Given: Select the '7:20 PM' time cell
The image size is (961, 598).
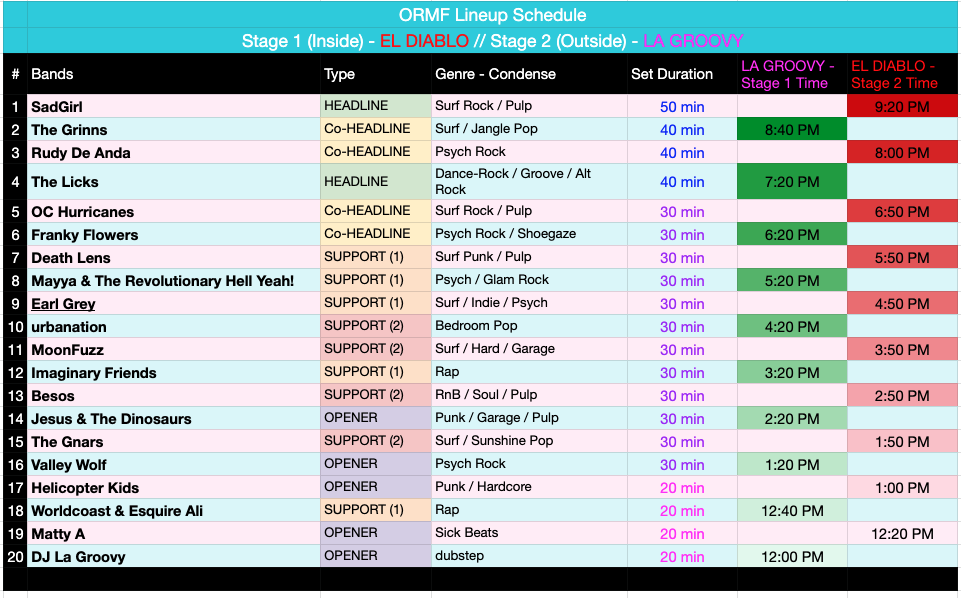Looking at the screenshot, I should pos(792,182).
